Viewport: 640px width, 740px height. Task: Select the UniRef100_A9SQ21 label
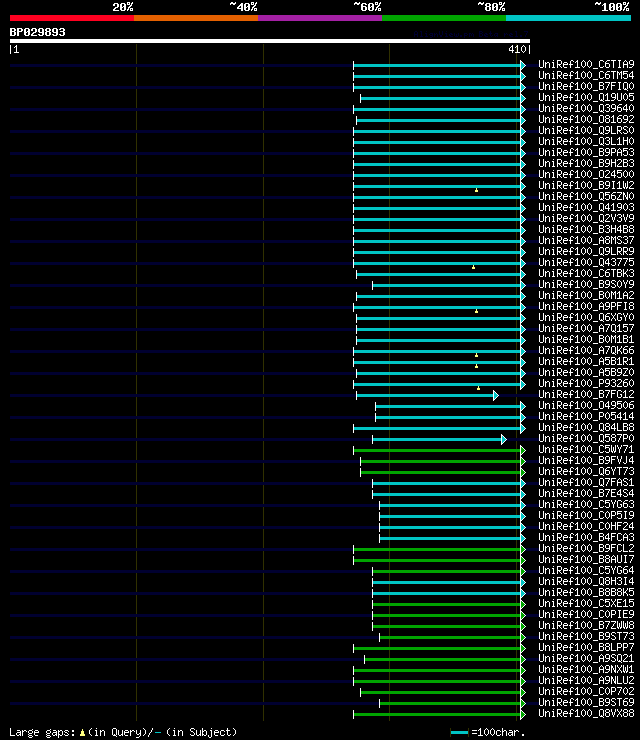(x=586, y=659)
